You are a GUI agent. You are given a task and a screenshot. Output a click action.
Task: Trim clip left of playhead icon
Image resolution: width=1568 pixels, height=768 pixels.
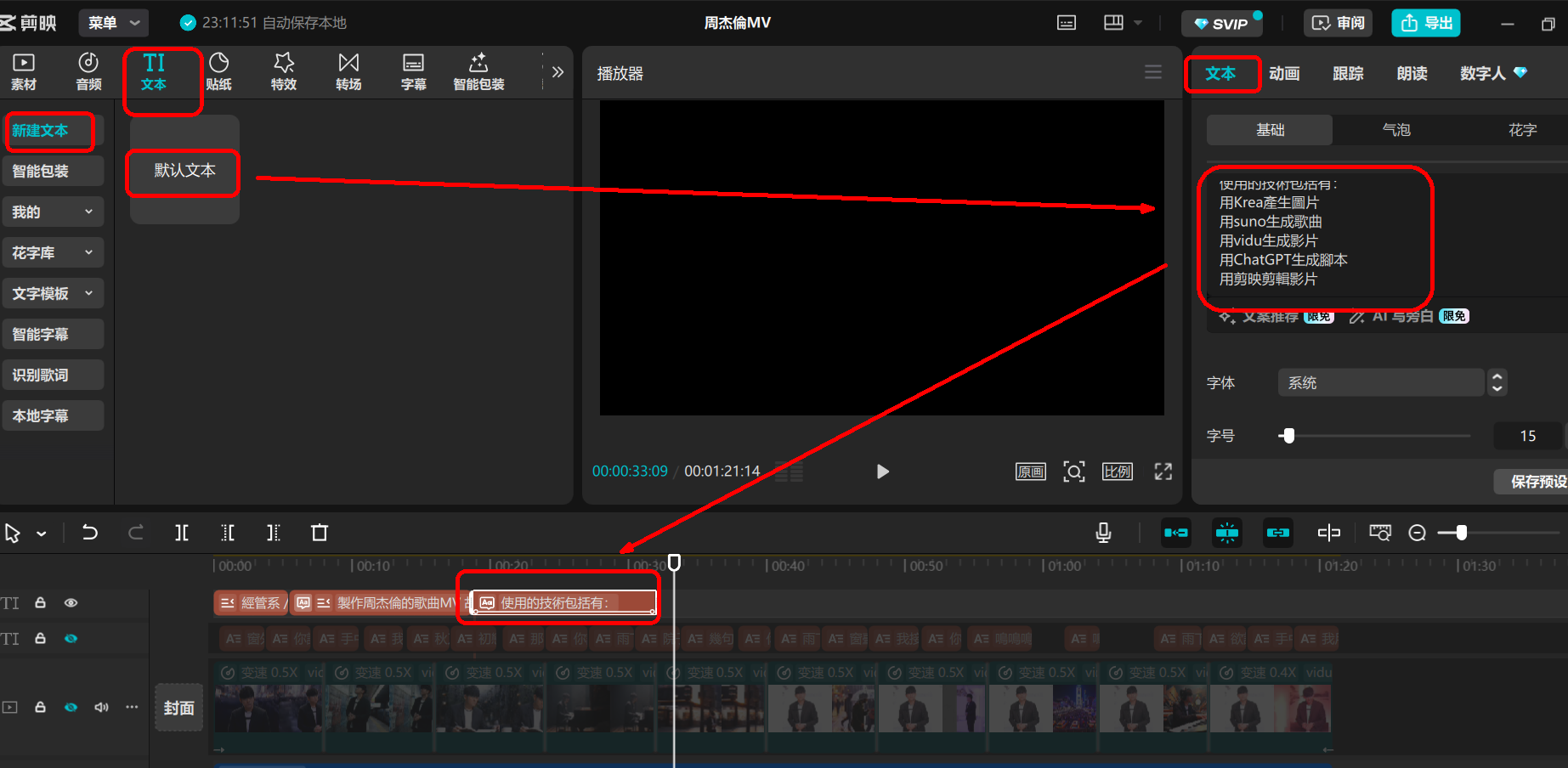point(228,533)
